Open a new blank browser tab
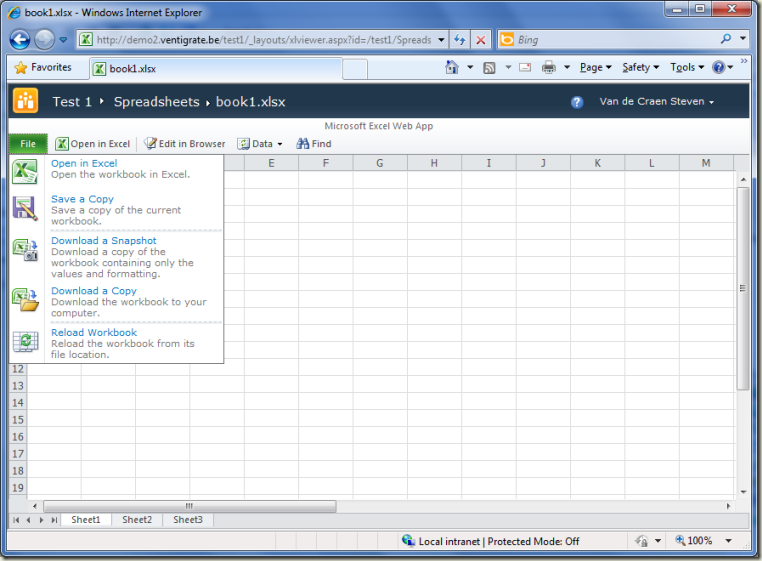This screenshot has width=762, height=561. pos(355,69)
